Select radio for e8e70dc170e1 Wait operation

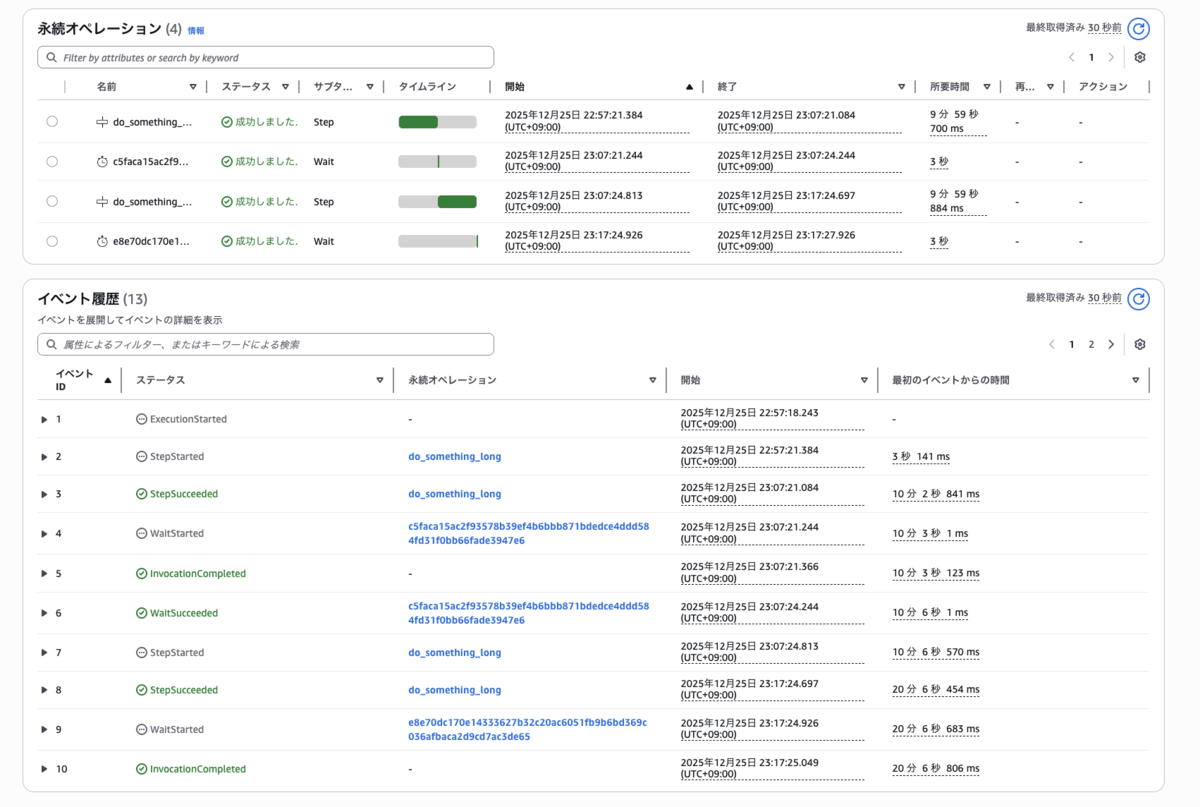(x=52, y=241)
